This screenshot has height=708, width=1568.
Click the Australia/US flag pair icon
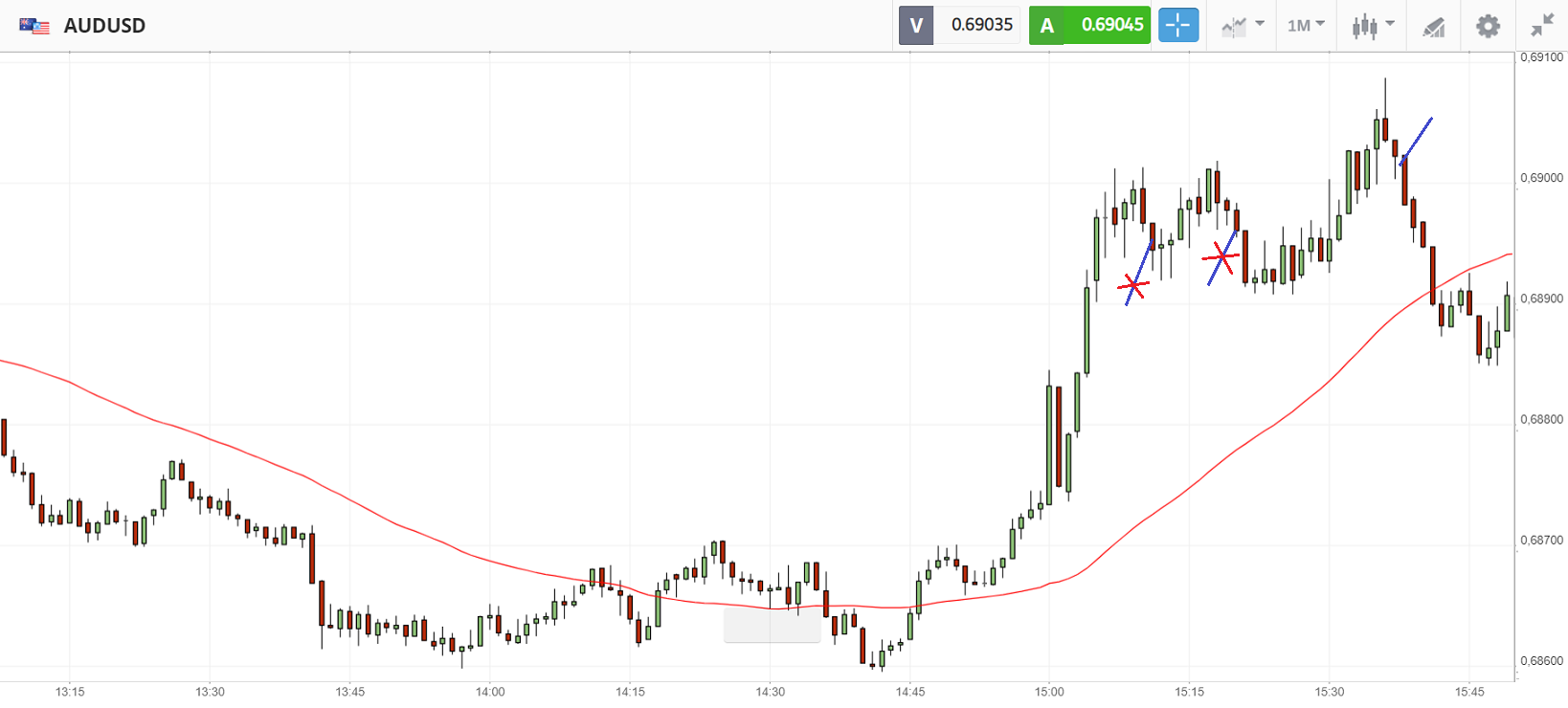[x=34, y=26]
